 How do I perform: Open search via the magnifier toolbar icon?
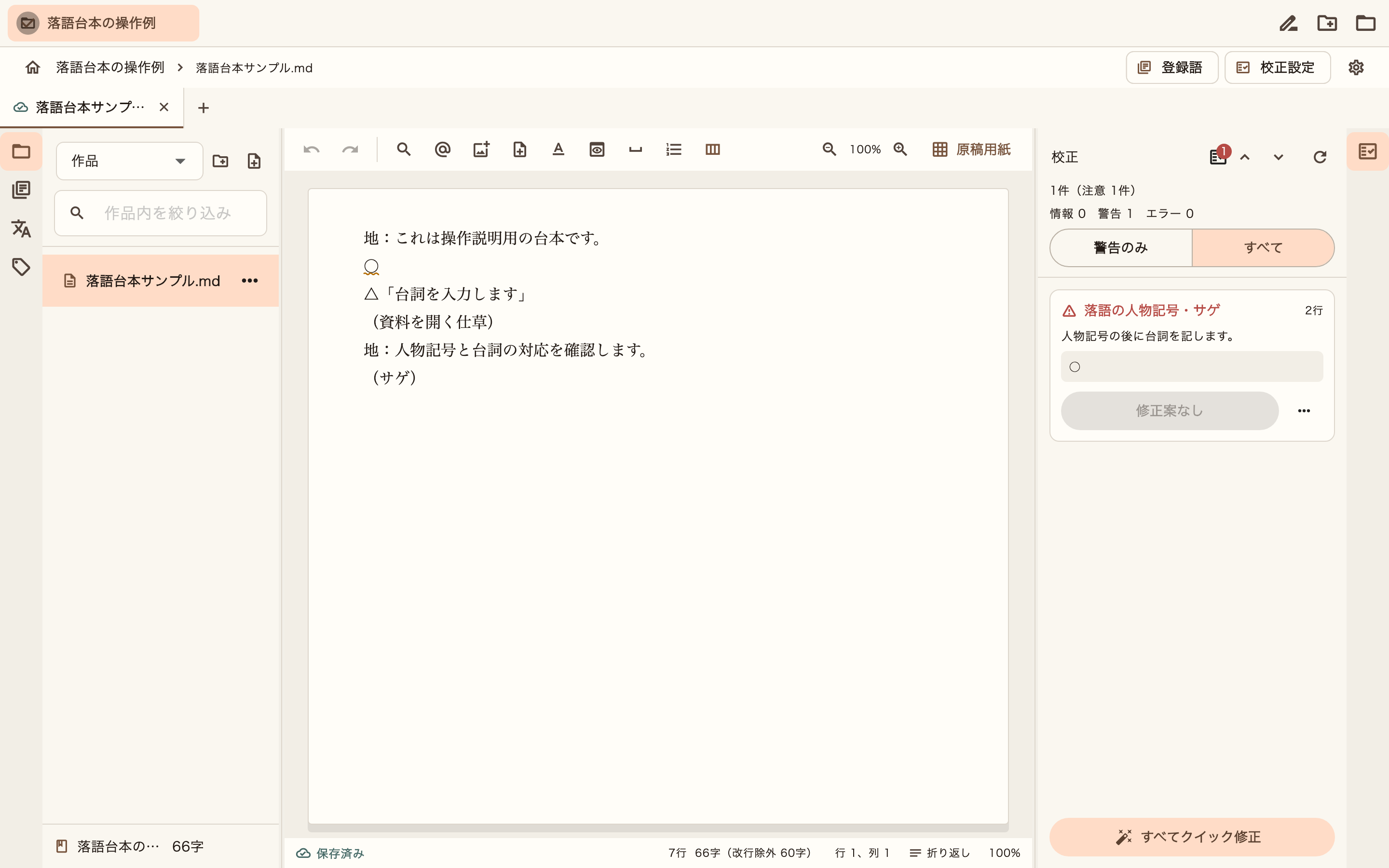pyautogui.click(x=404, y=150)
